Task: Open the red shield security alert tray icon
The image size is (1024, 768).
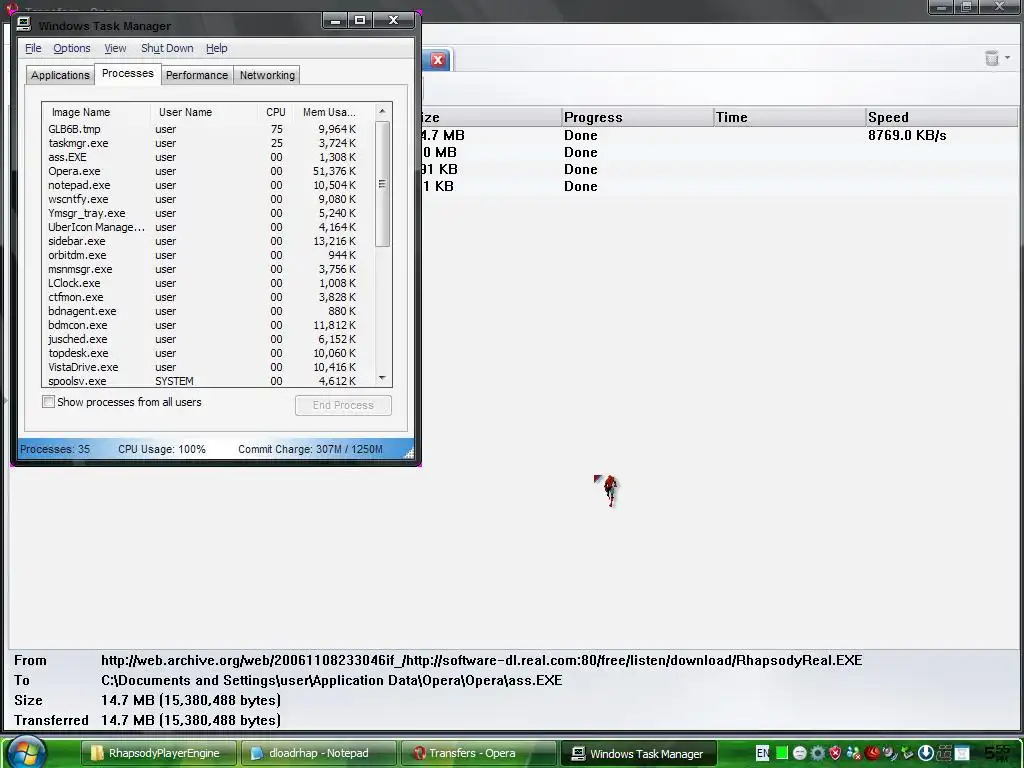Action: point(835,753)
